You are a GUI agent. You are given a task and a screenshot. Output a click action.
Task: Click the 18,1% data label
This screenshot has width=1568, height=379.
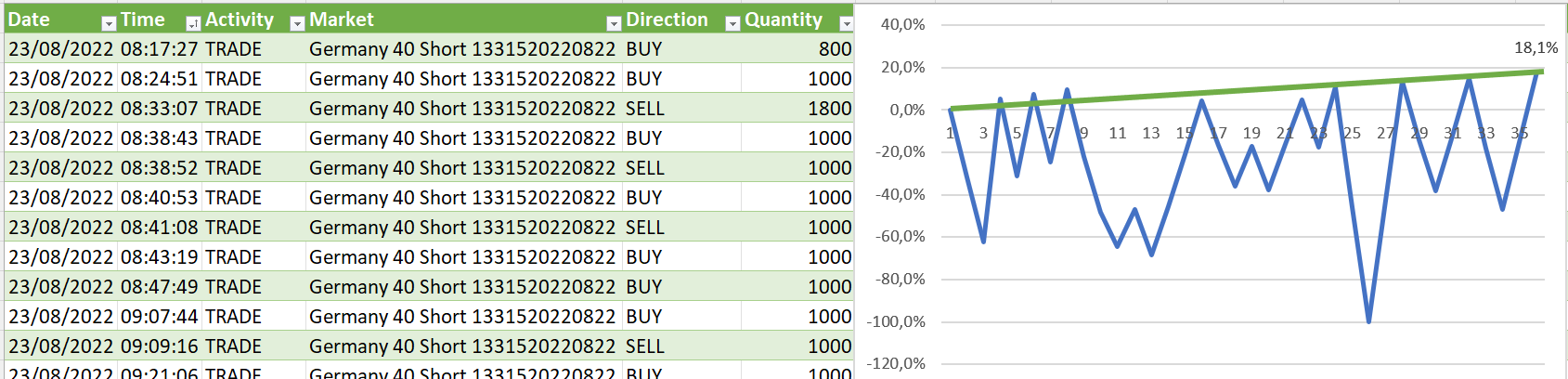point(1536,47)
